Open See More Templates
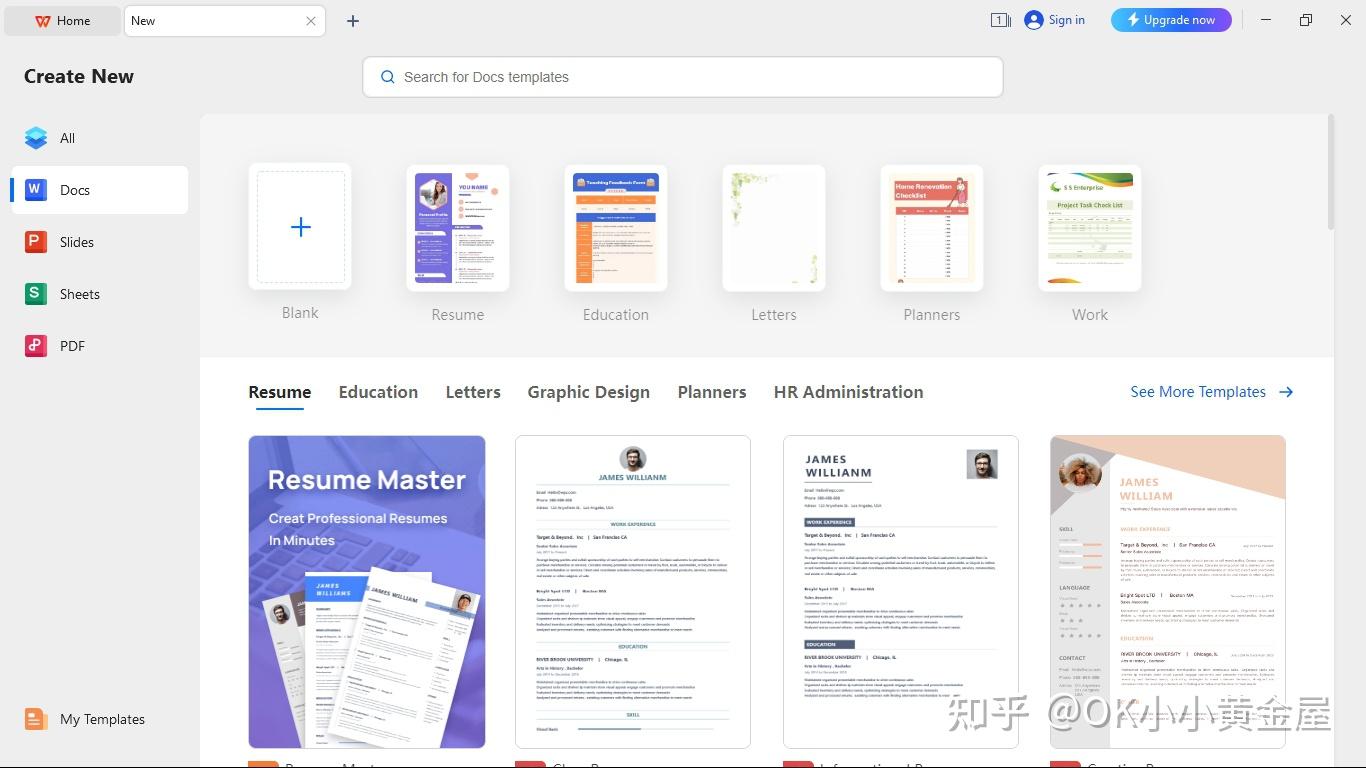The height and width of the screenshot is (768, 1366). click(1198, 392)
